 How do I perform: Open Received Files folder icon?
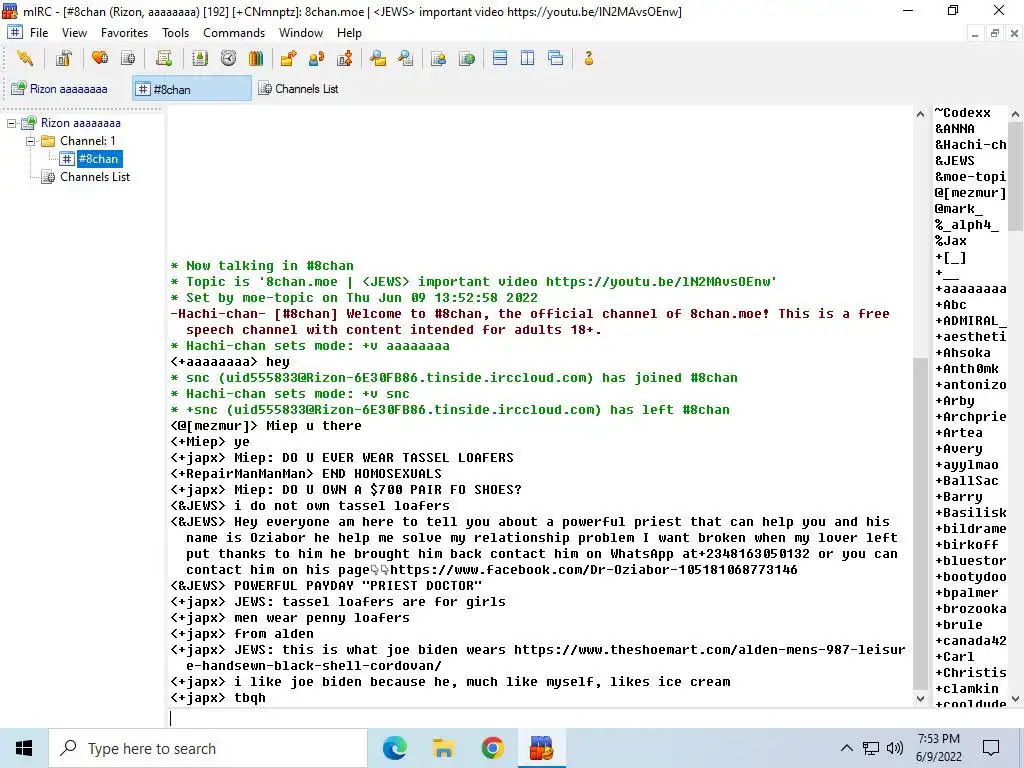378,59
